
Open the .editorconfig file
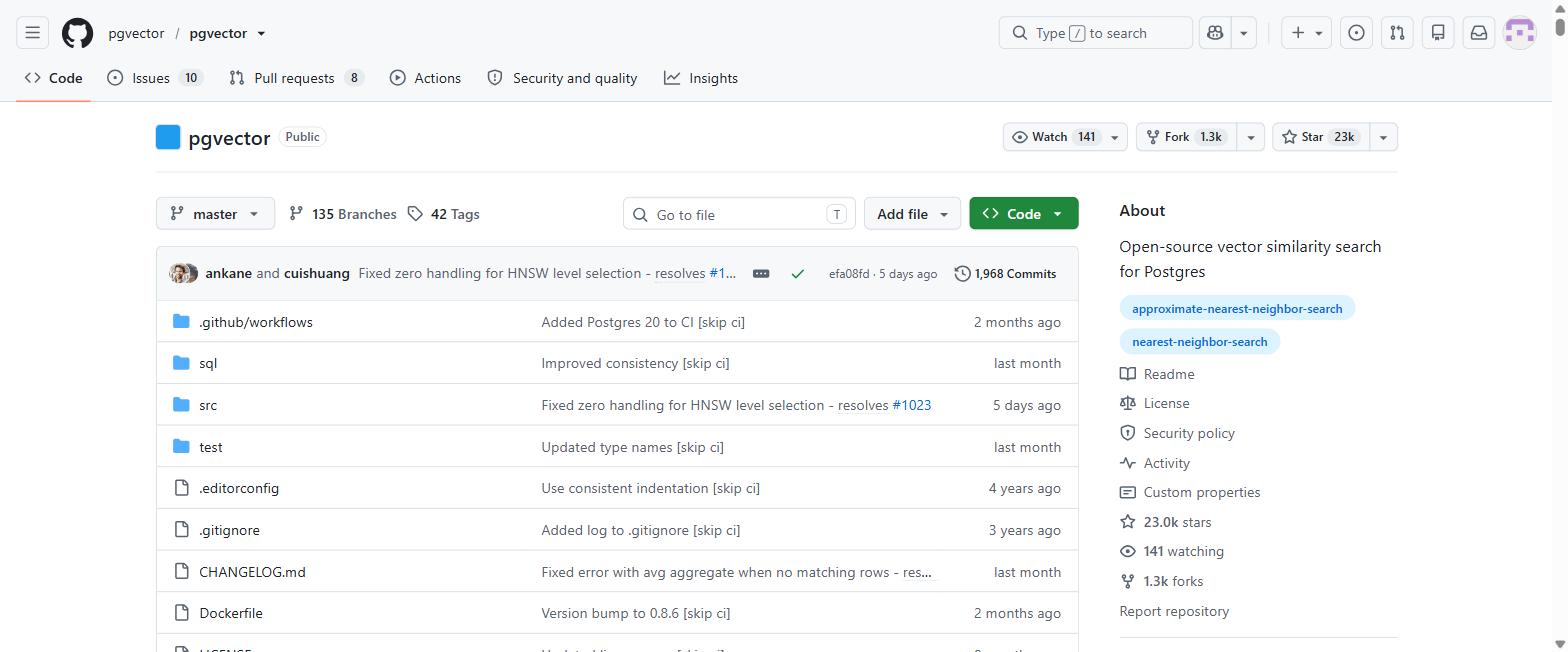click(x=239, y=488)
